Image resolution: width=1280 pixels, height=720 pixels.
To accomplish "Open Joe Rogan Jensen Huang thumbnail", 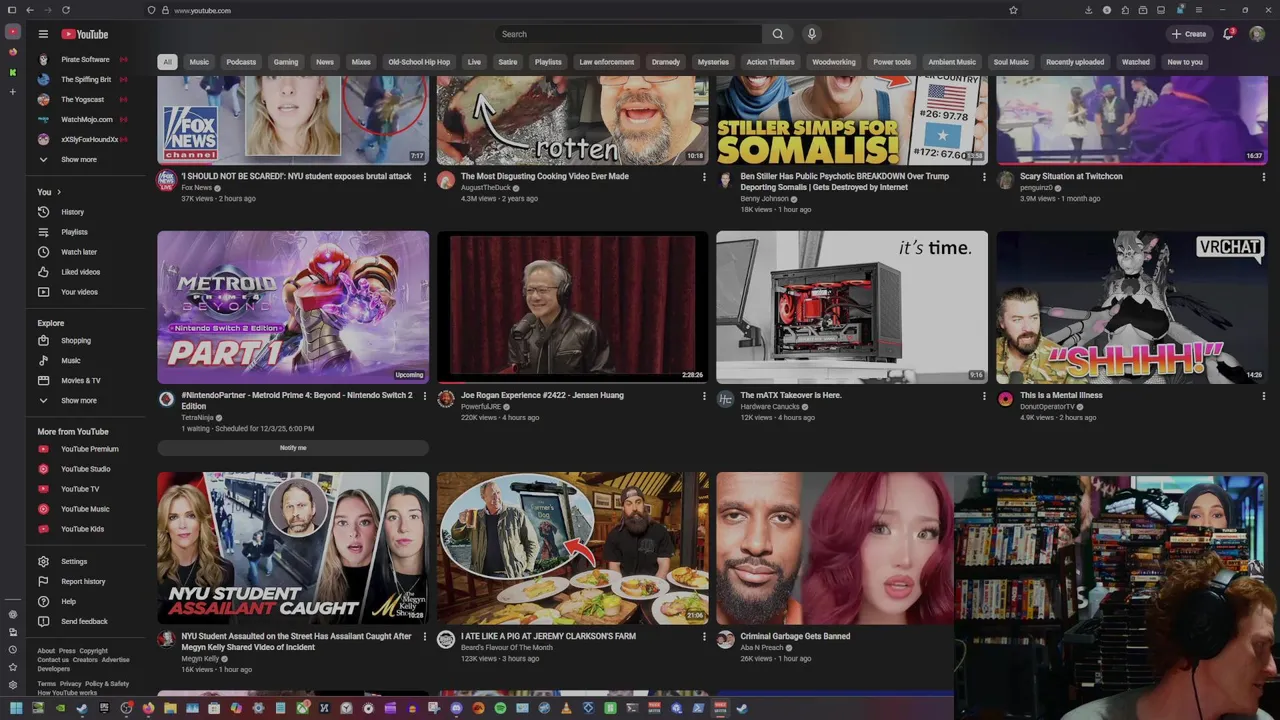I will click(x=572, y=307).
